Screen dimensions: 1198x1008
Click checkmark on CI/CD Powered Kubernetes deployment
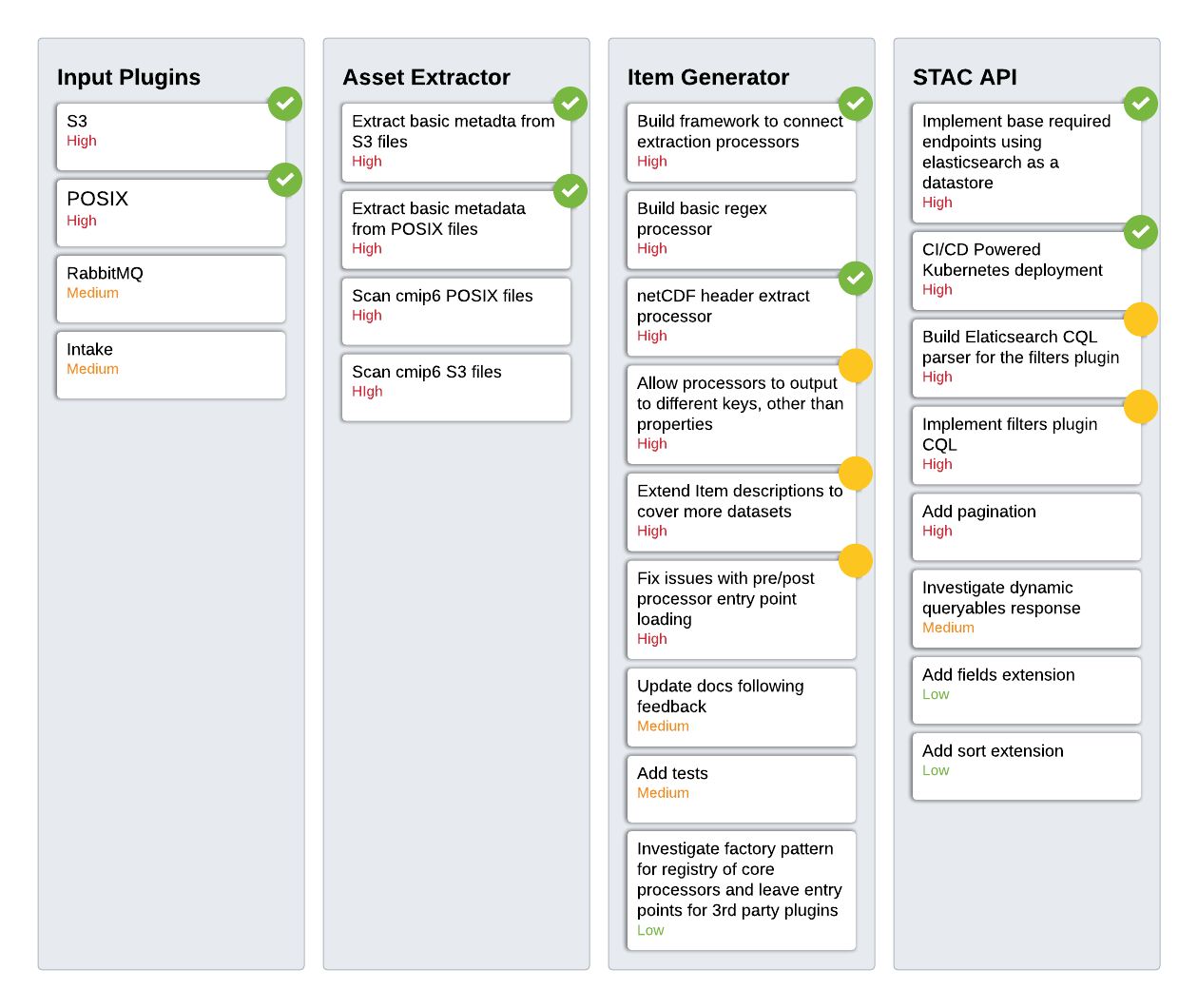[x=1141, y=232]
